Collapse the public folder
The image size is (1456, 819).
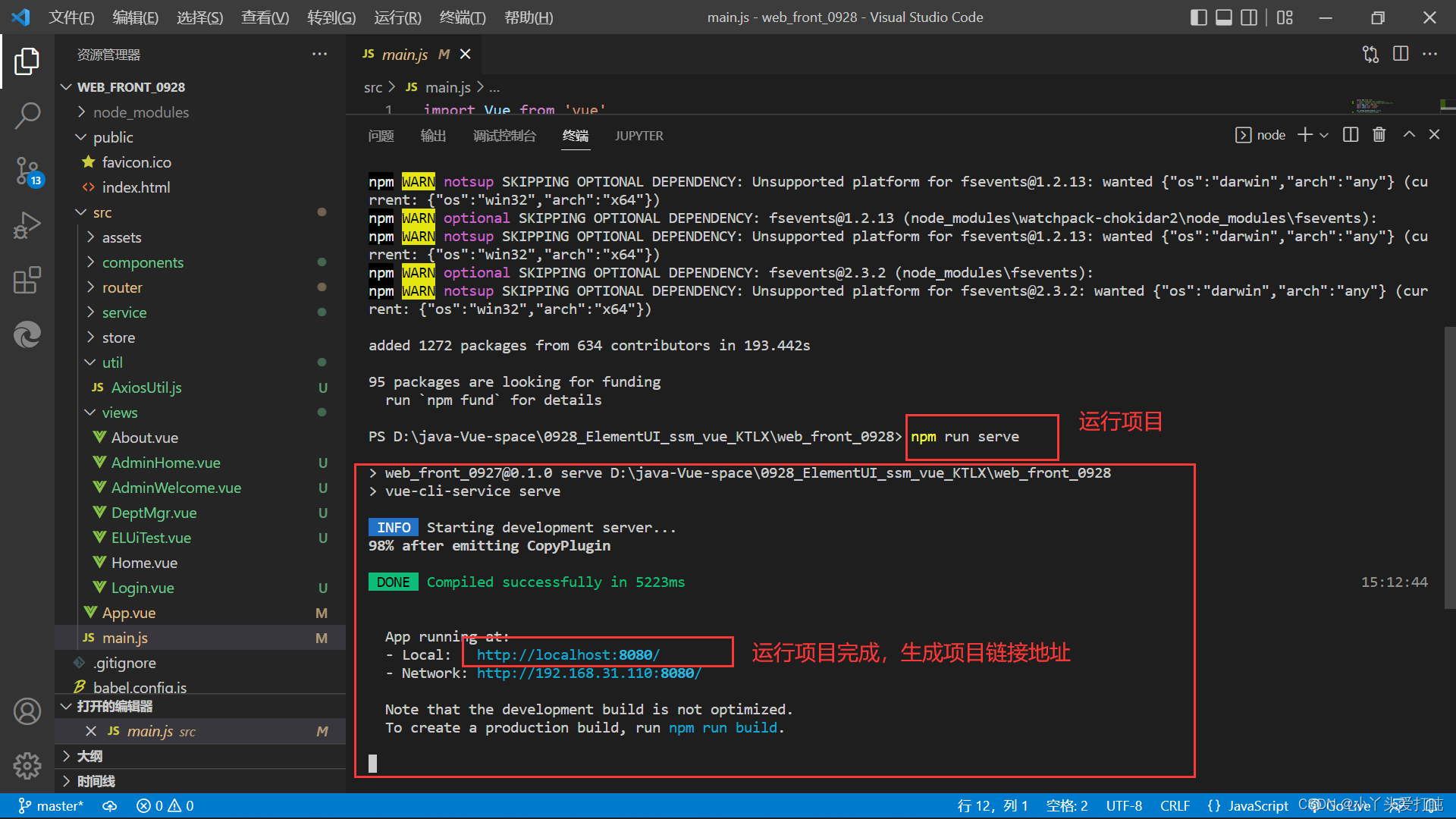tap(200, 137)
